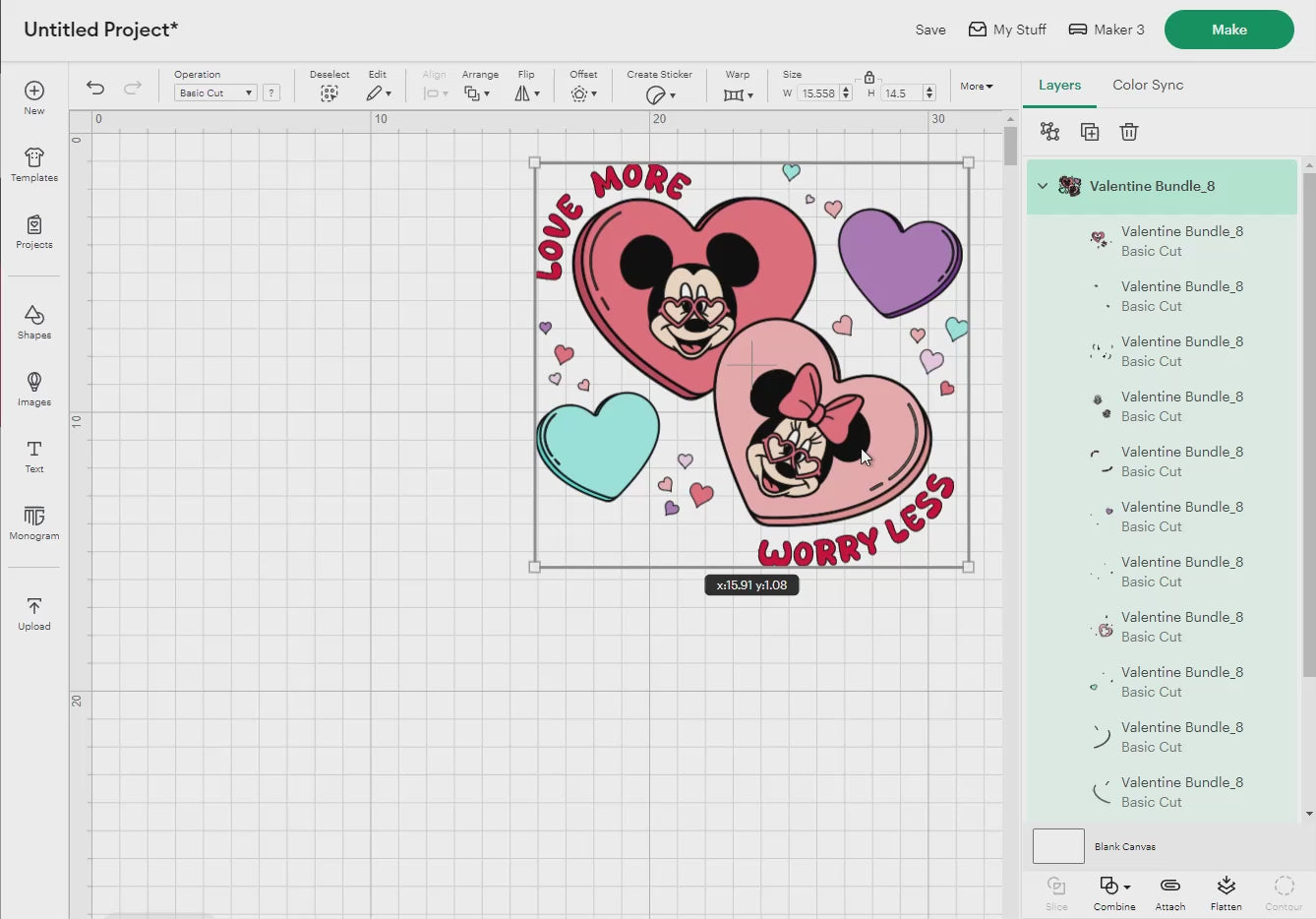Click the Slice tool
The width and height of the screenshot is (1316, 919).
(1056, 892)
